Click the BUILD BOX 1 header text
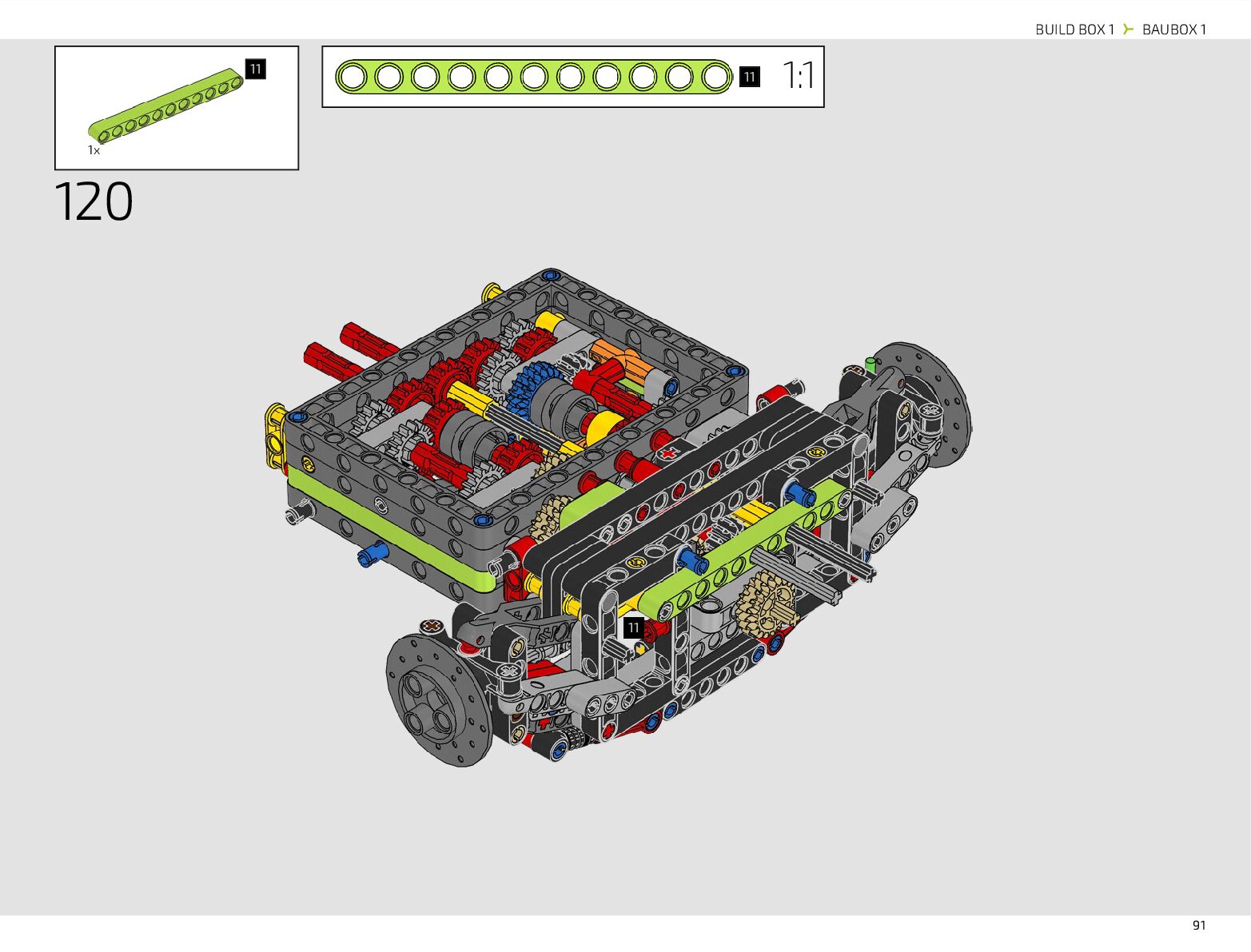The image size is (1251, 952). tap(1074, 30)
